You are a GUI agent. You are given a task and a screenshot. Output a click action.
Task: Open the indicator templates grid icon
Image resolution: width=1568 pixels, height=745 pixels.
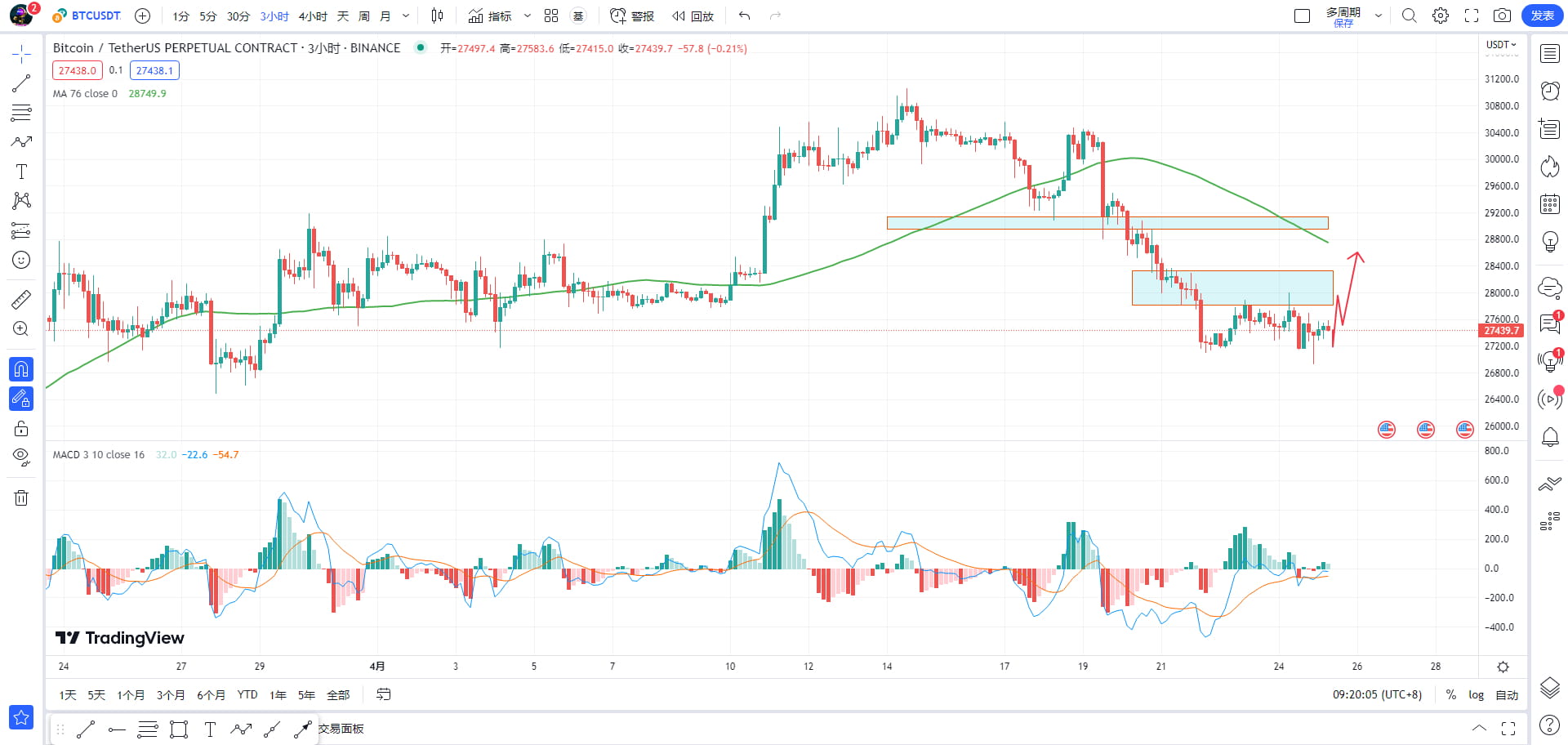pos(551,16)
